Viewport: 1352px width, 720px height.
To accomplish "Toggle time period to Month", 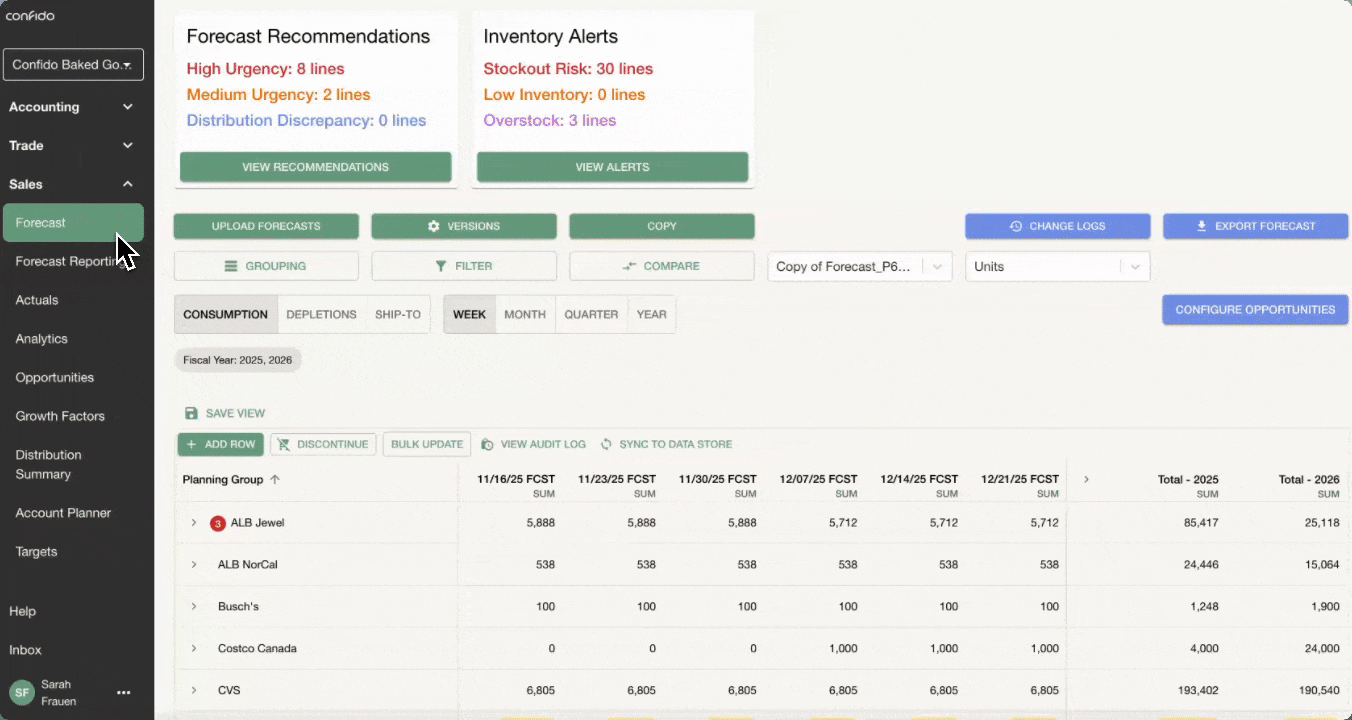I will point(525,314).
